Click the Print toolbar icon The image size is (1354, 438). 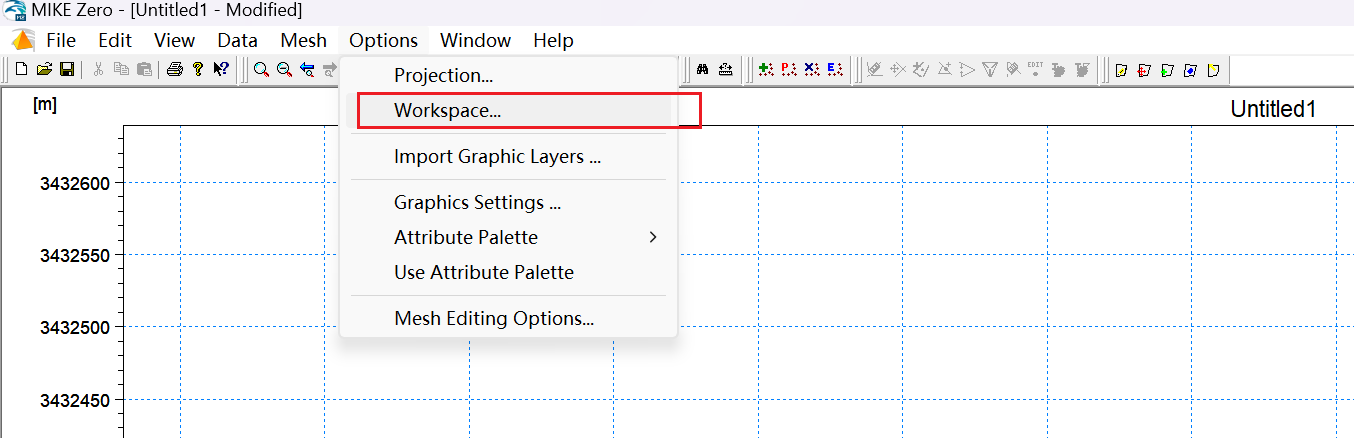(x=175, y=69)
